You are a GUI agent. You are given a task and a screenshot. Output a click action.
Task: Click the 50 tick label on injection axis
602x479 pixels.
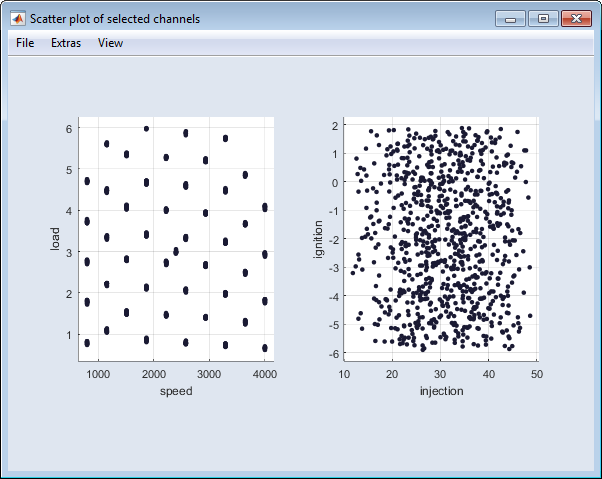(x=537, y=373)
